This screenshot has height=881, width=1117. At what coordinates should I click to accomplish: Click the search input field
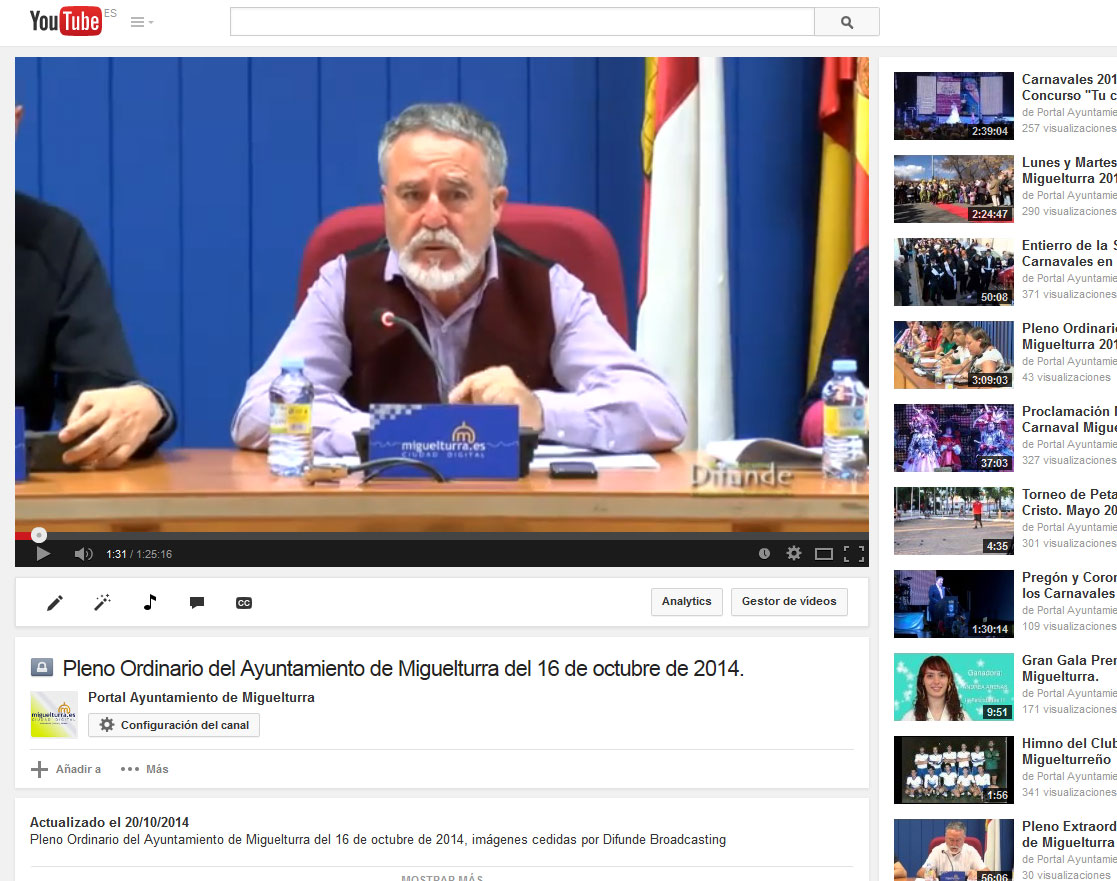522,22
